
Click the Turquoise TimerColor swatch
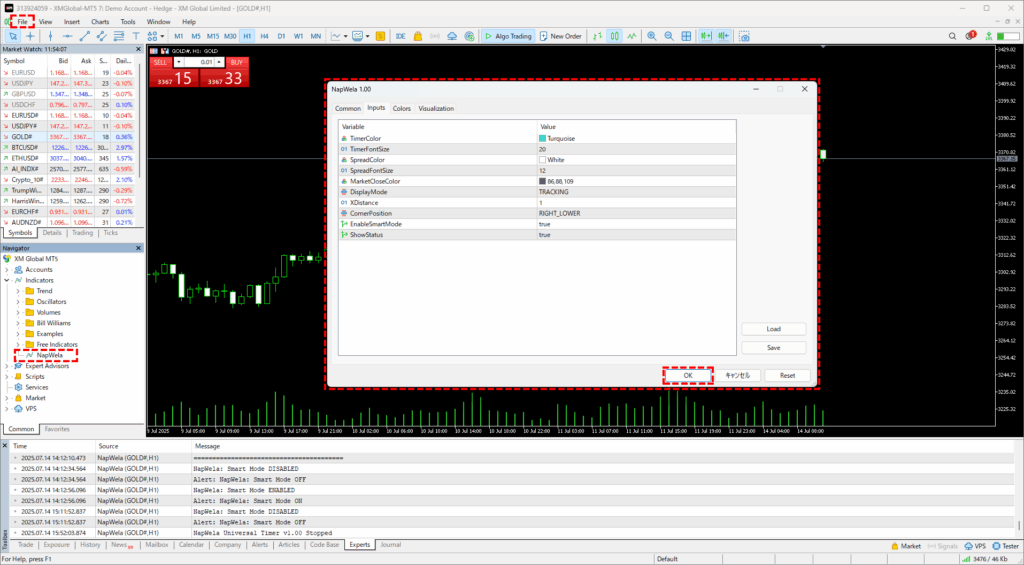tap(542, 138)
